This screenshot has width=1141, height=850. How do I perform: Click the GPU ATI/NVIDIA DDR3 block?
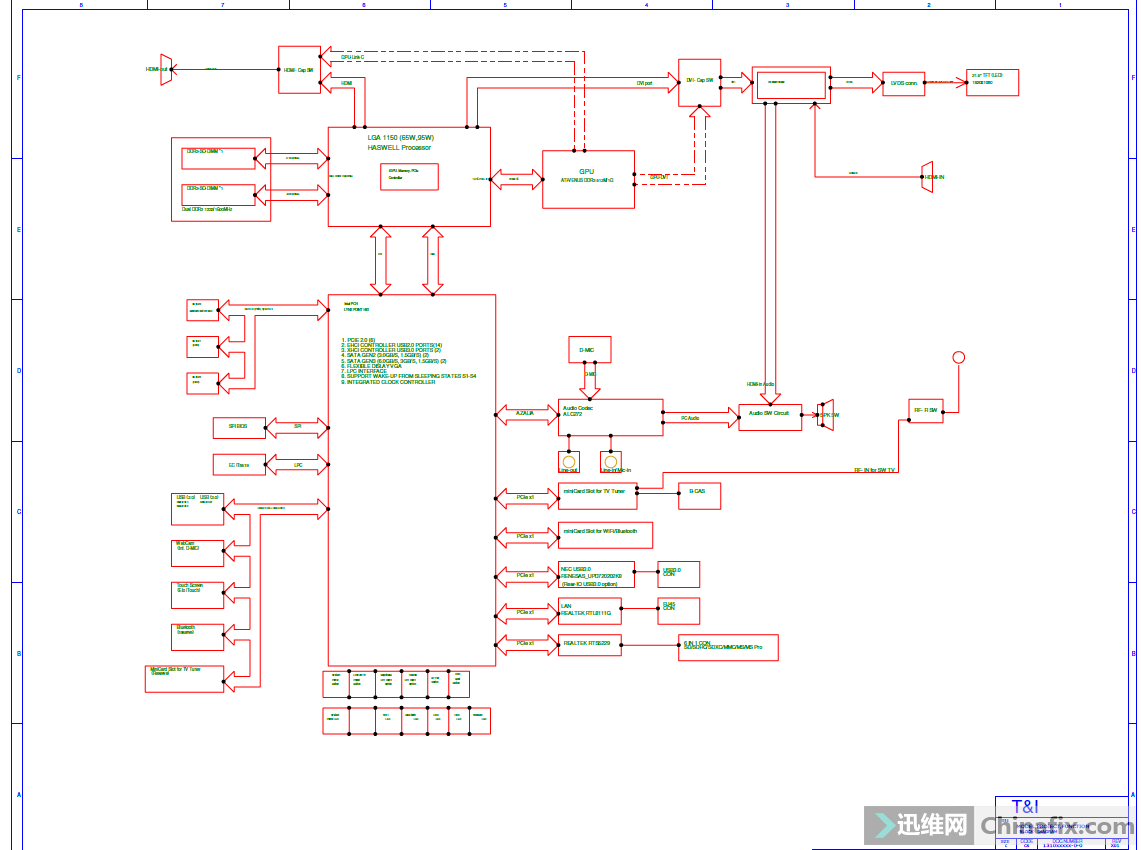[x=588, y=178]
